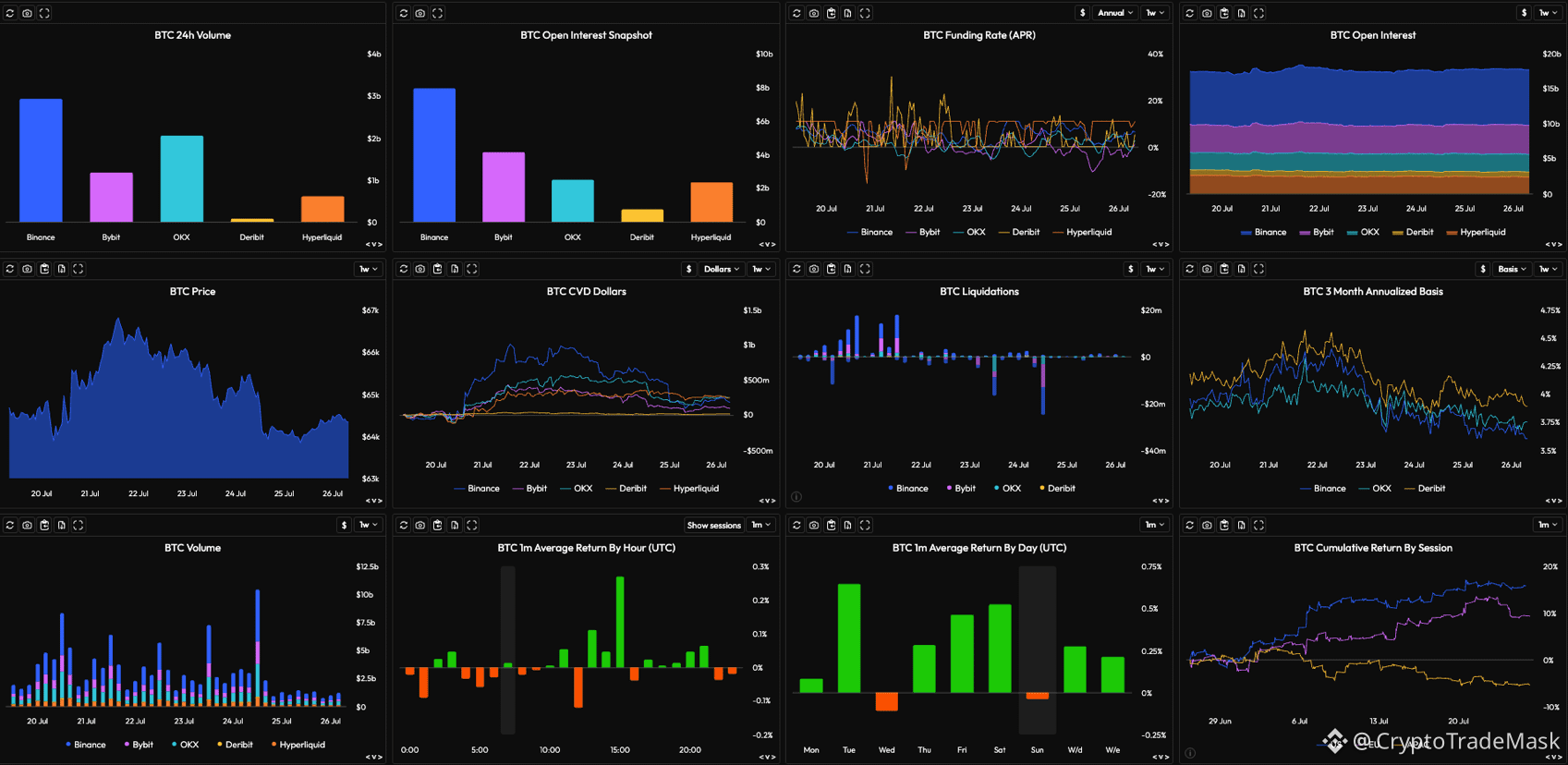
Task: Click the Deribit legend dot in BTC Liquidations
Action: (x=1042, y=488)
